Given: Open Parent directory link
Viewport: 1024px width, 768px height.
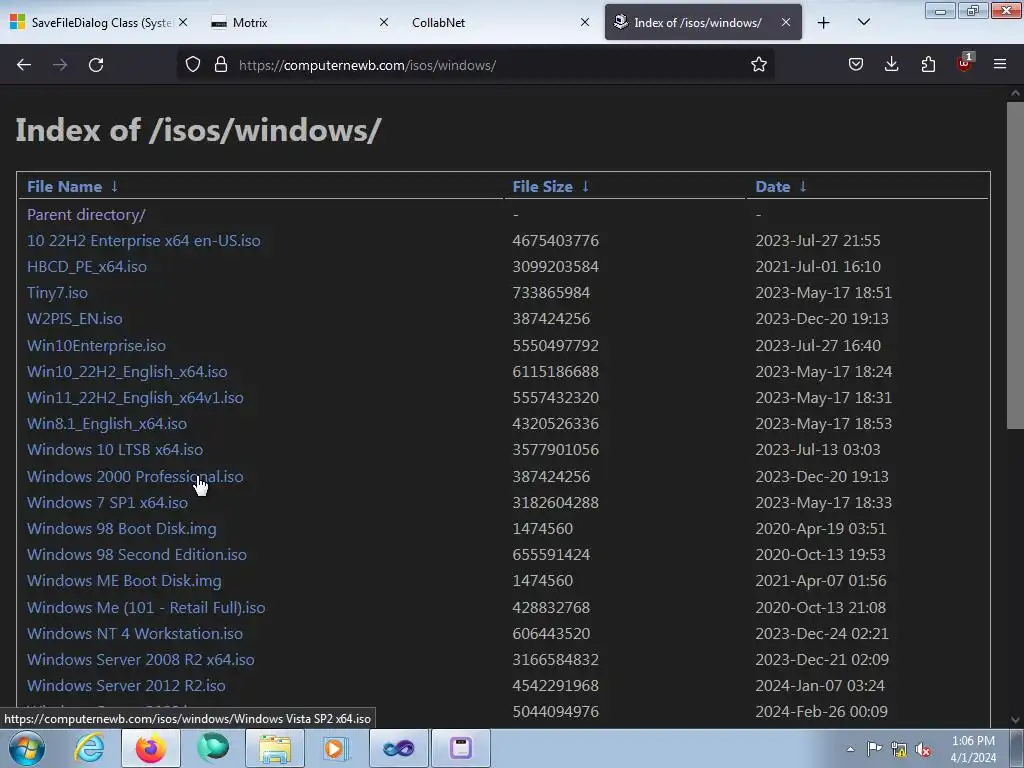Looking at the screenshot, I should (x=86, y=214).
